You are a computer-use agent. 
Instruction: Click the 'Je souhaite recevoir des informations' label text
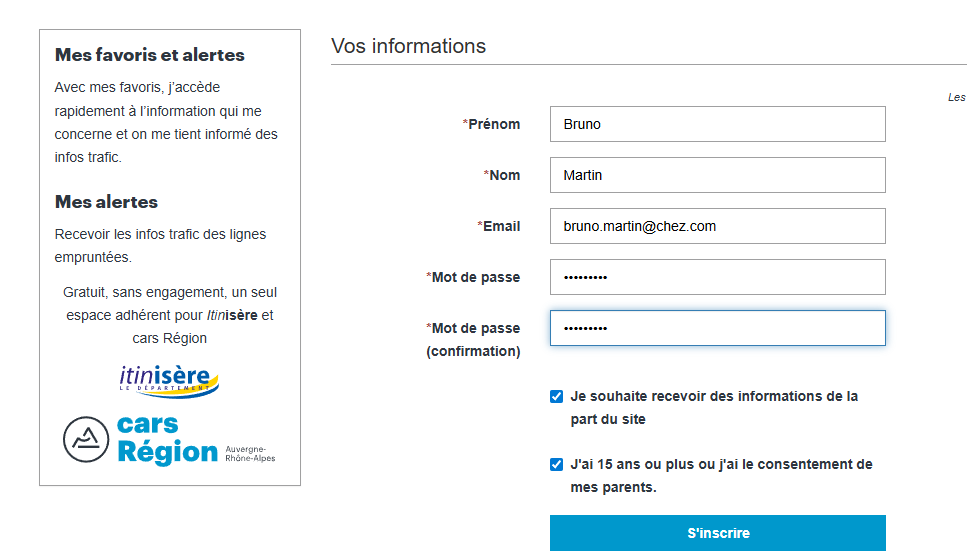point(713,407)
